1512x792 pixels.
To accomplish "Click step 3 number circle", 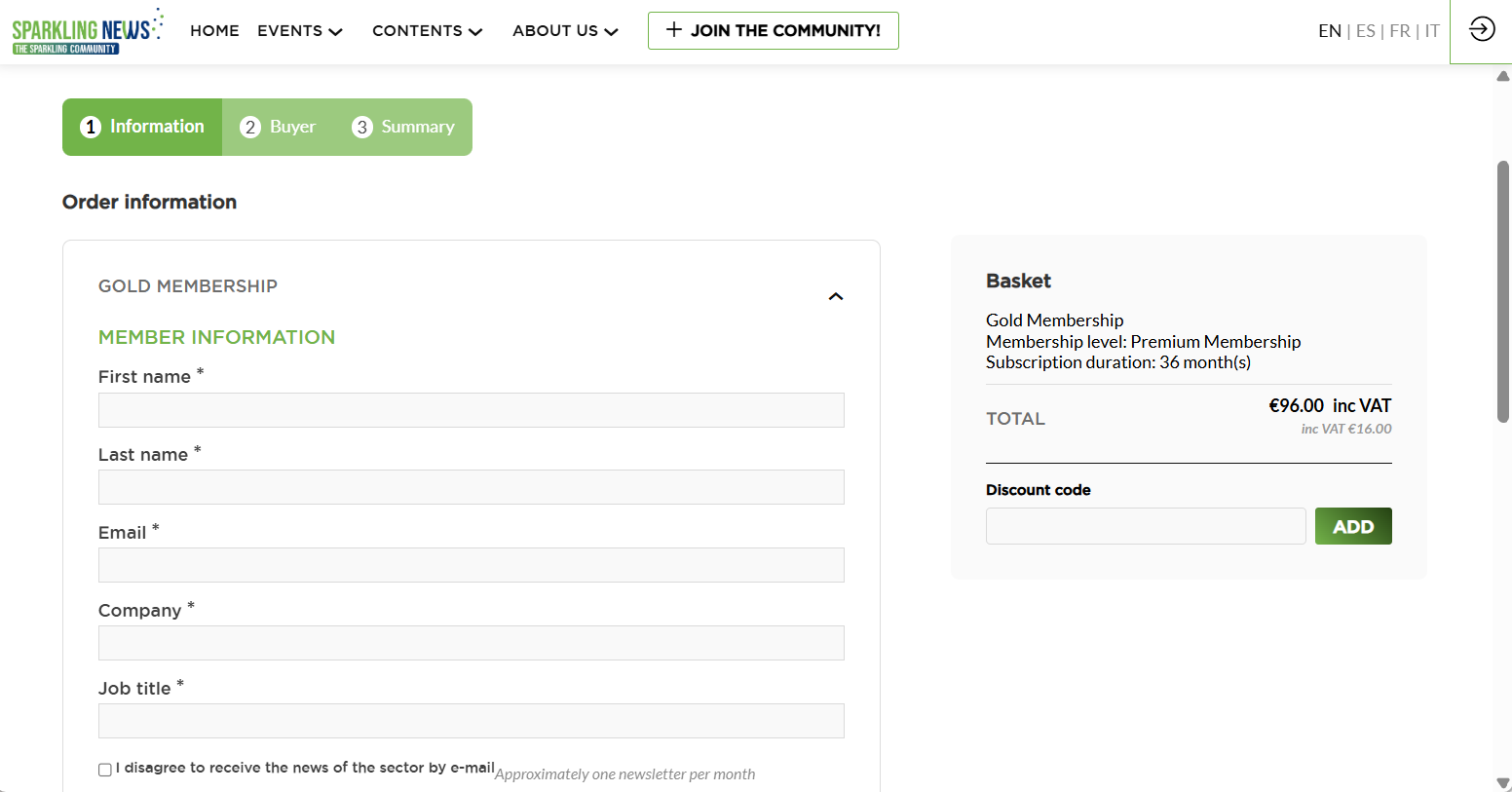I will [x=362, y=128].
